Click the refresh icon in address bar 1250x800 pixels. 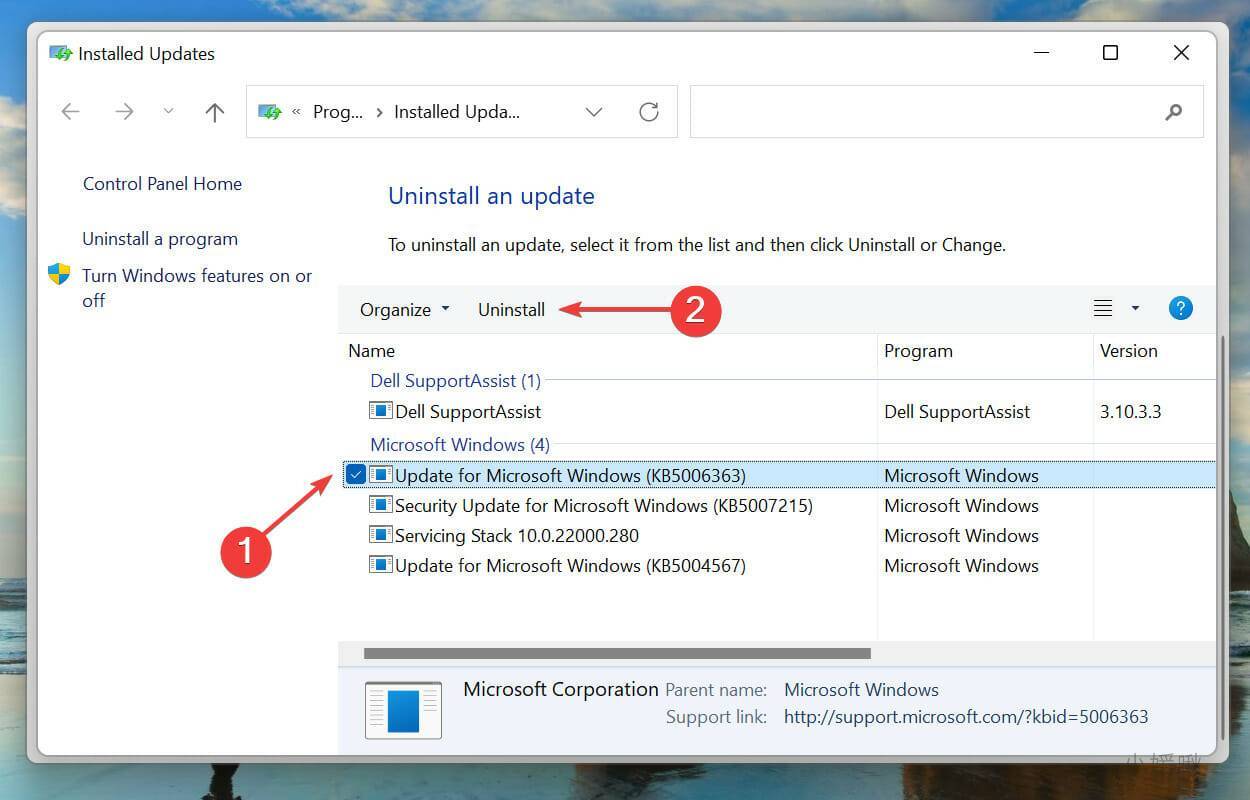pos(648,111)
